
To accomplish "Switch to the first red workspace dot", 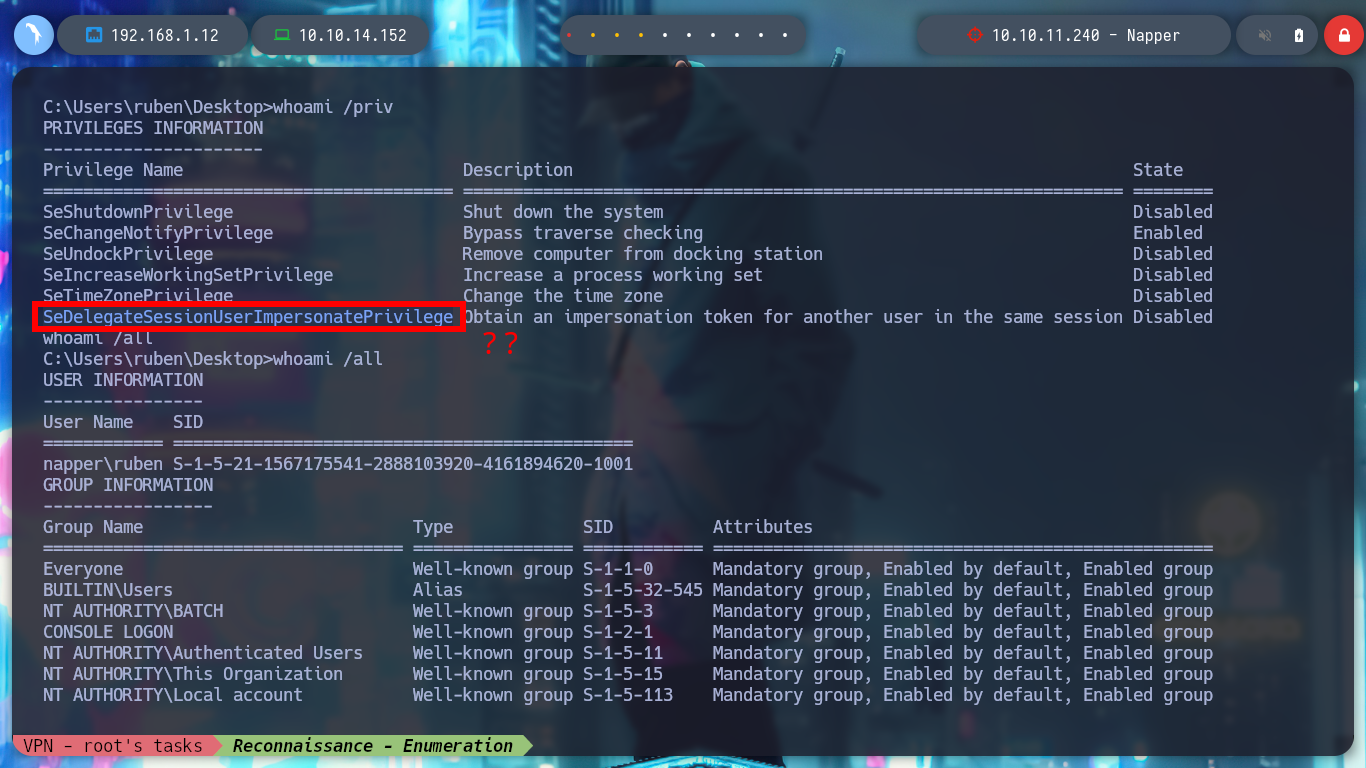I will pyautogui.click(x=569, y=36).
